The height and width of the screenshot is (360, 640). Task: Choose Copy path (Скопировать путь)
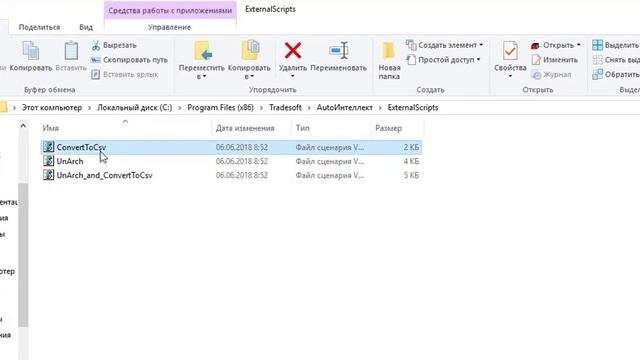129,60
